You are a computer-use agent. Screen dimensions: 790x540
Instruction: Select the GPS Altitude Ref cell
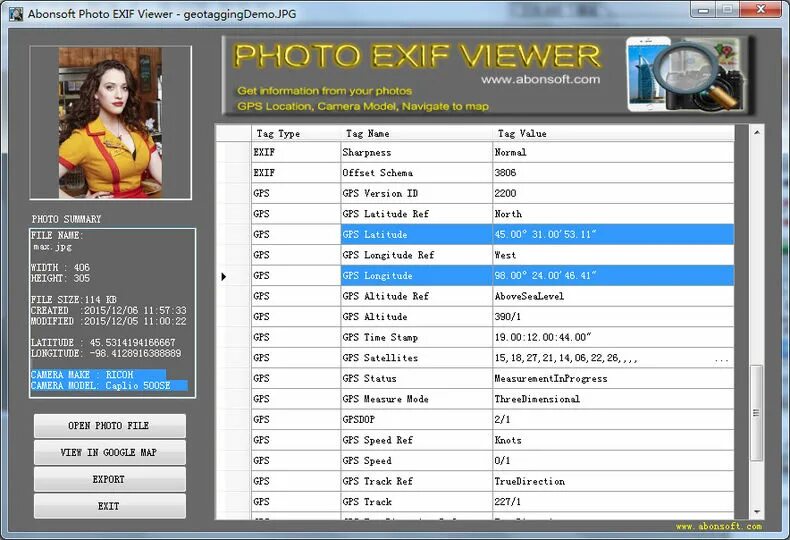pyautogui.click(x=417, y=296)
